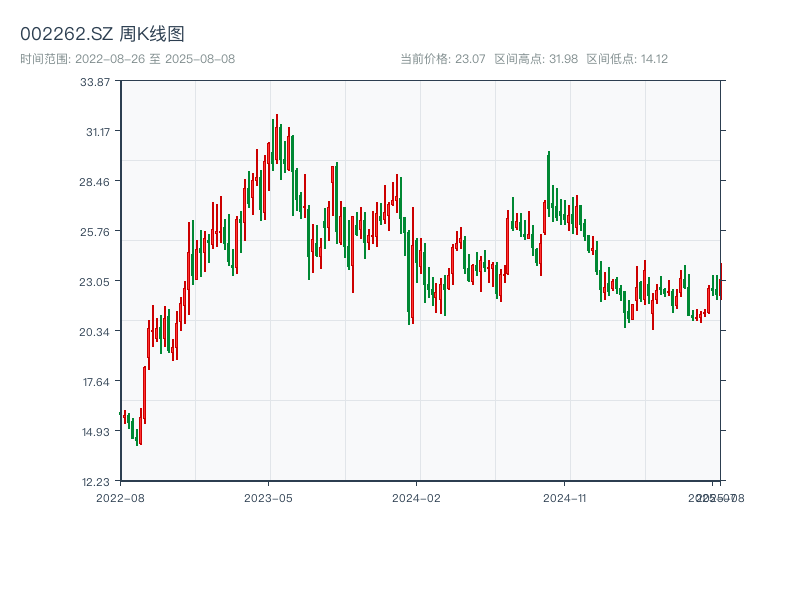Image resolution: width=800 pixels, height=600 pixels.
Task: Click the 14.93 y-axis price label
Action: pyautogui.click(x=95, y=432)
